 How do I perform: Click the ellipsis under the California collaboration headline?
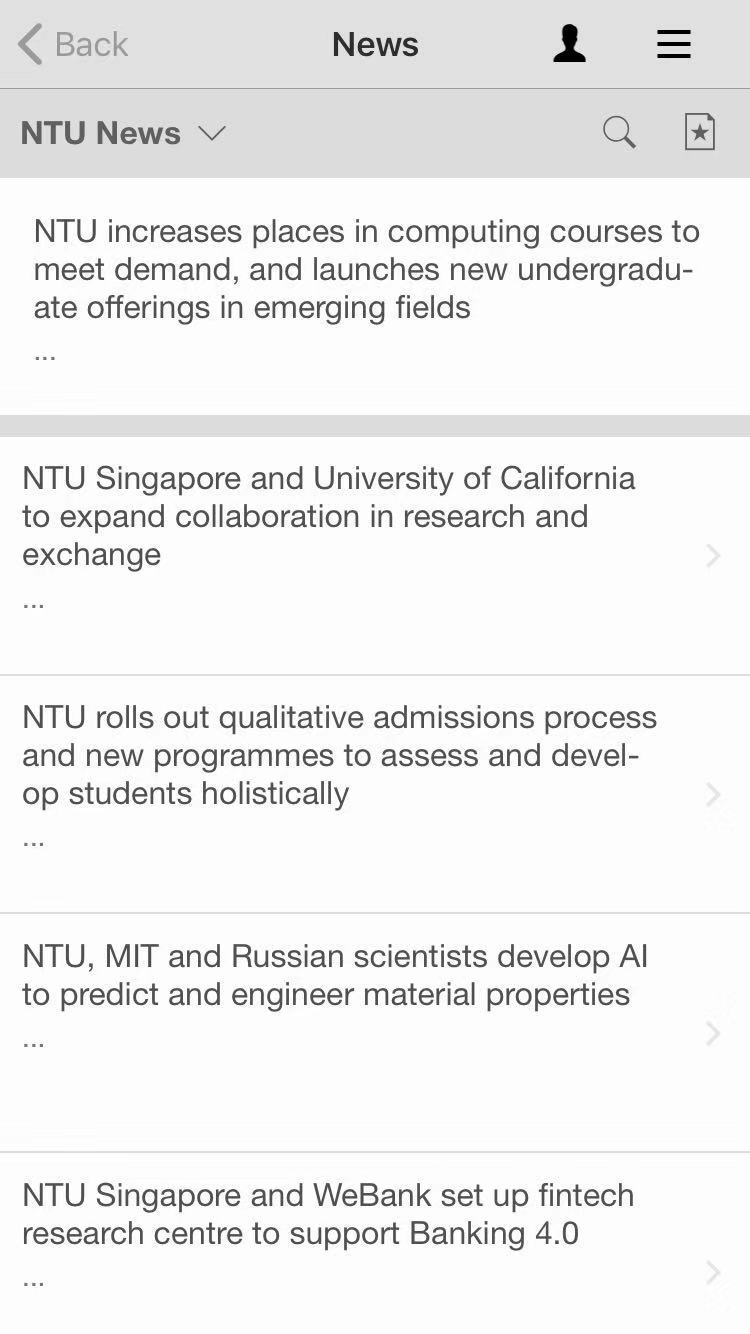(33, 602)
